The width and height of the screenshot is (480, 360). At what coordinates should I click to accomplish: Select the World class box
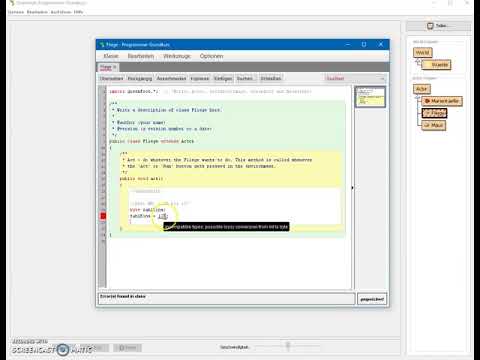tap(422, 53)
